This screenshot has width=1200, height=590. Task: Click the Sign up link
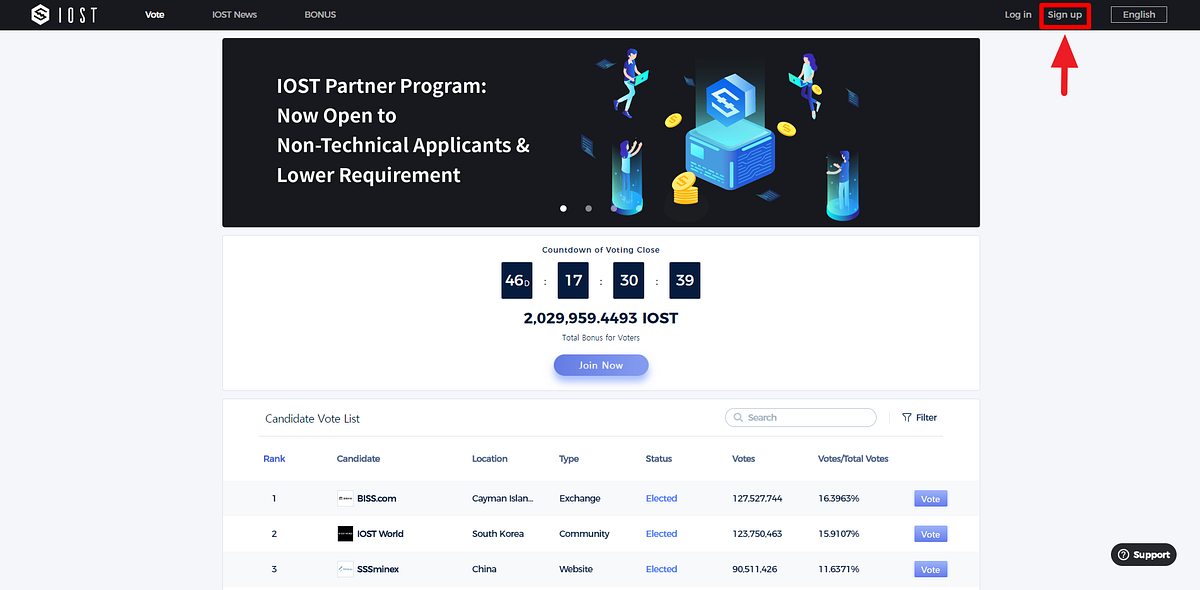[1065, 15]
